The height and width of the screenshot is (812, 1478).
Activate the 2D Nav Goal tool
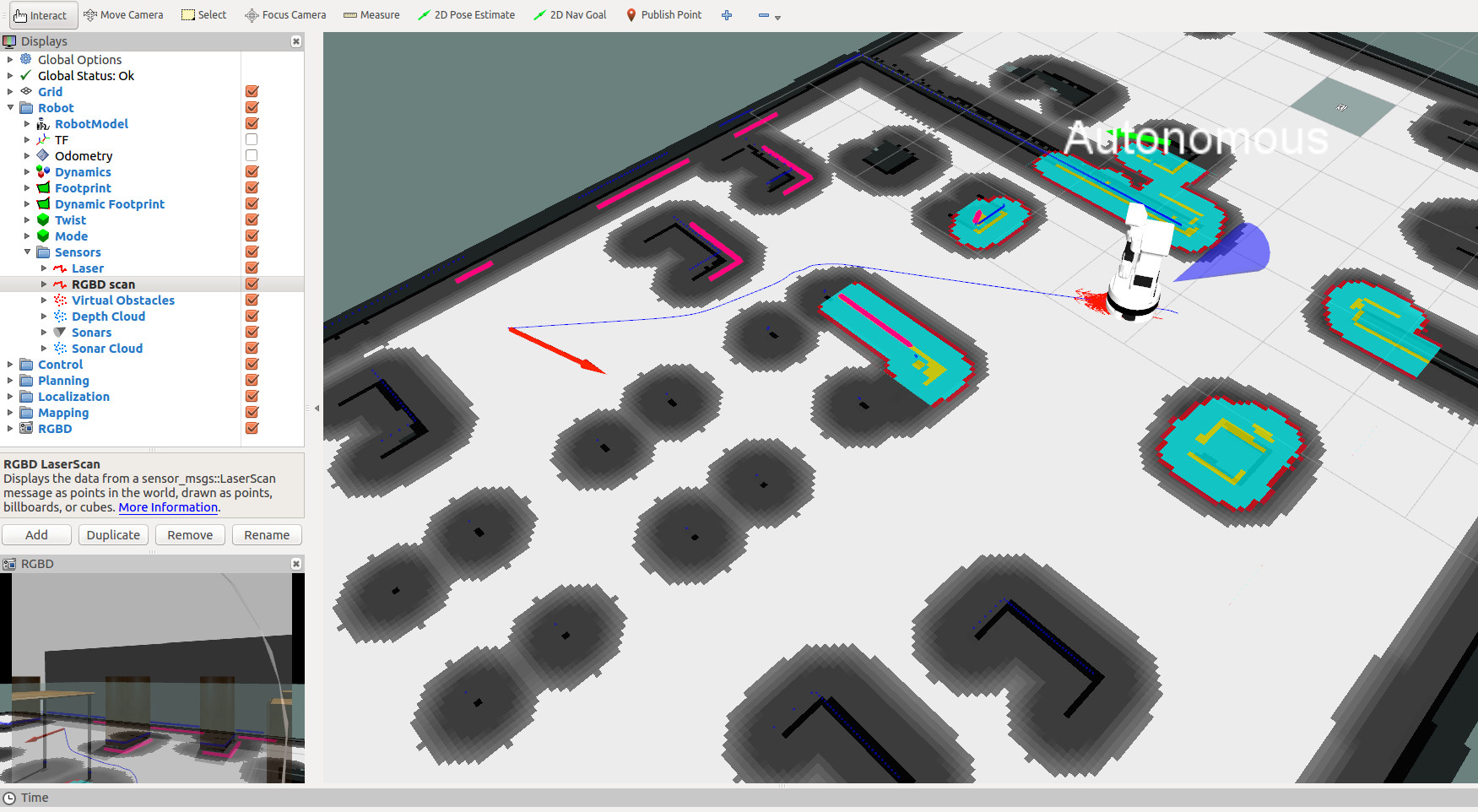[x=570, y=15]
